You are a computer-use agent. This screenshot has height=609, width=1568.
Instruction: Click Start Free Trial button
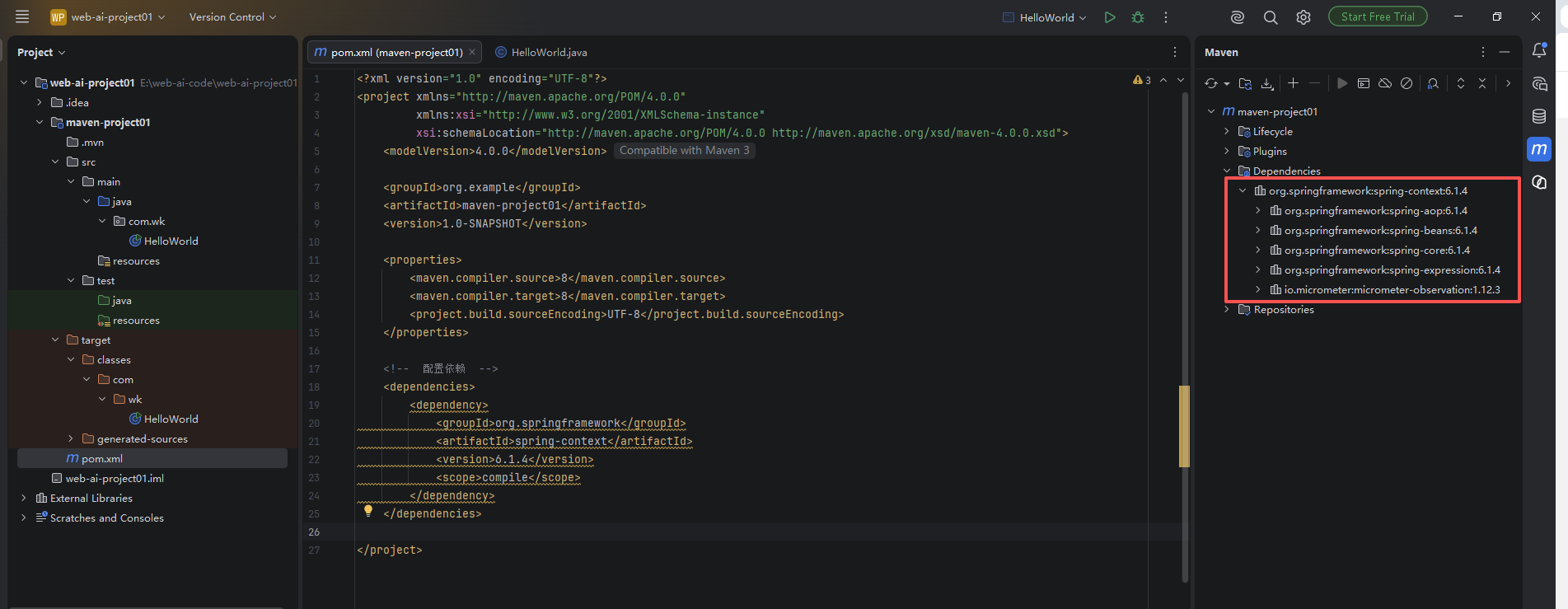tap(1378, 16)
